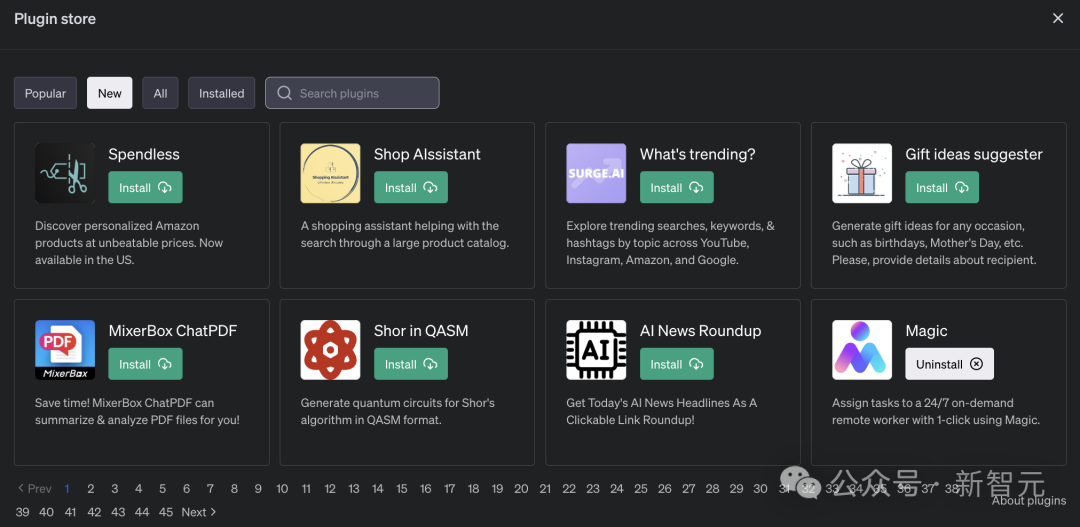The image size is (1080, 527).
Task: Click the search magnifier icon
Action: [x=284, y=93]
